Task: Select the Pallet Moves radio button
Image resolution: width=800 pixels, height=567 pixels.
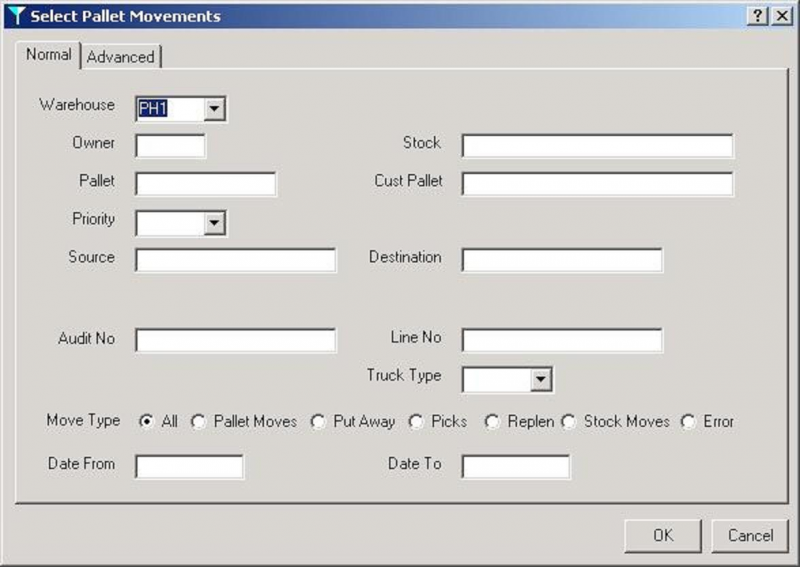Action: point(198,422)
